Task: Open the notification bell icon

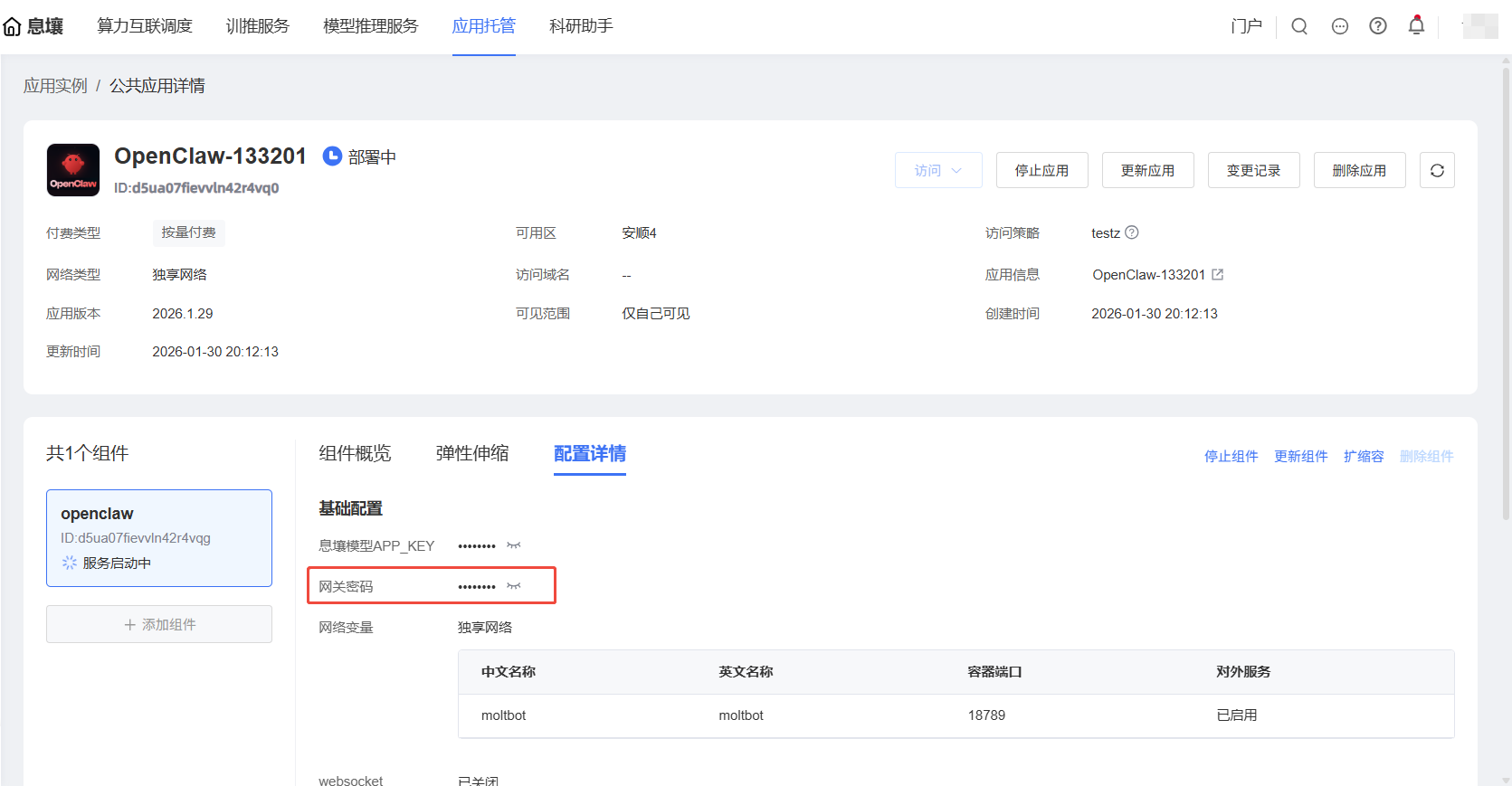Action: click(x=1416, y=25)
